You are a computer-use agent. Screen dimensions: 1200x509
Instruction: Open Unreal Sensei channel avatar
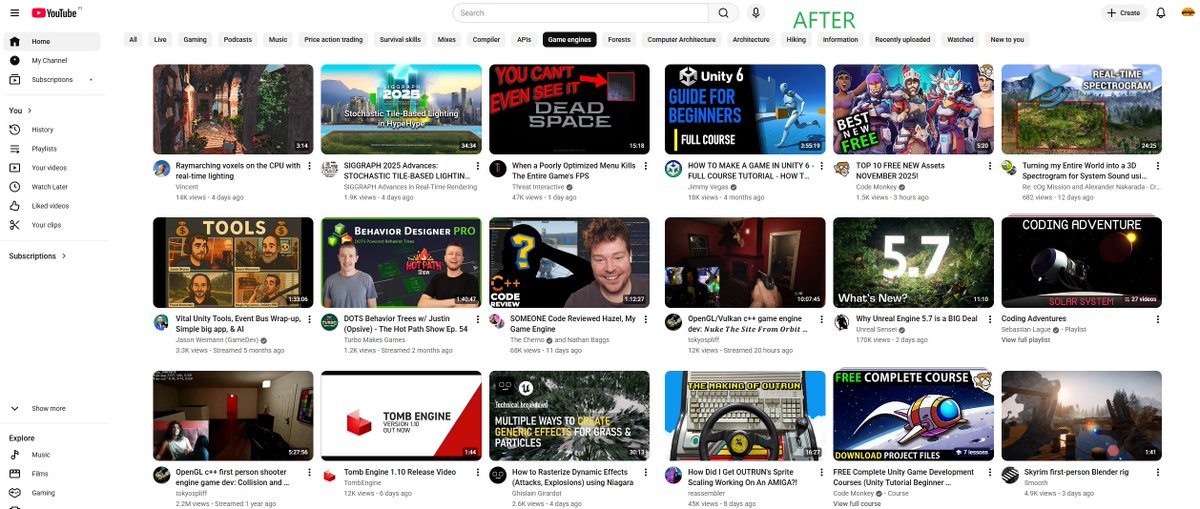click(x=841, y=321)
